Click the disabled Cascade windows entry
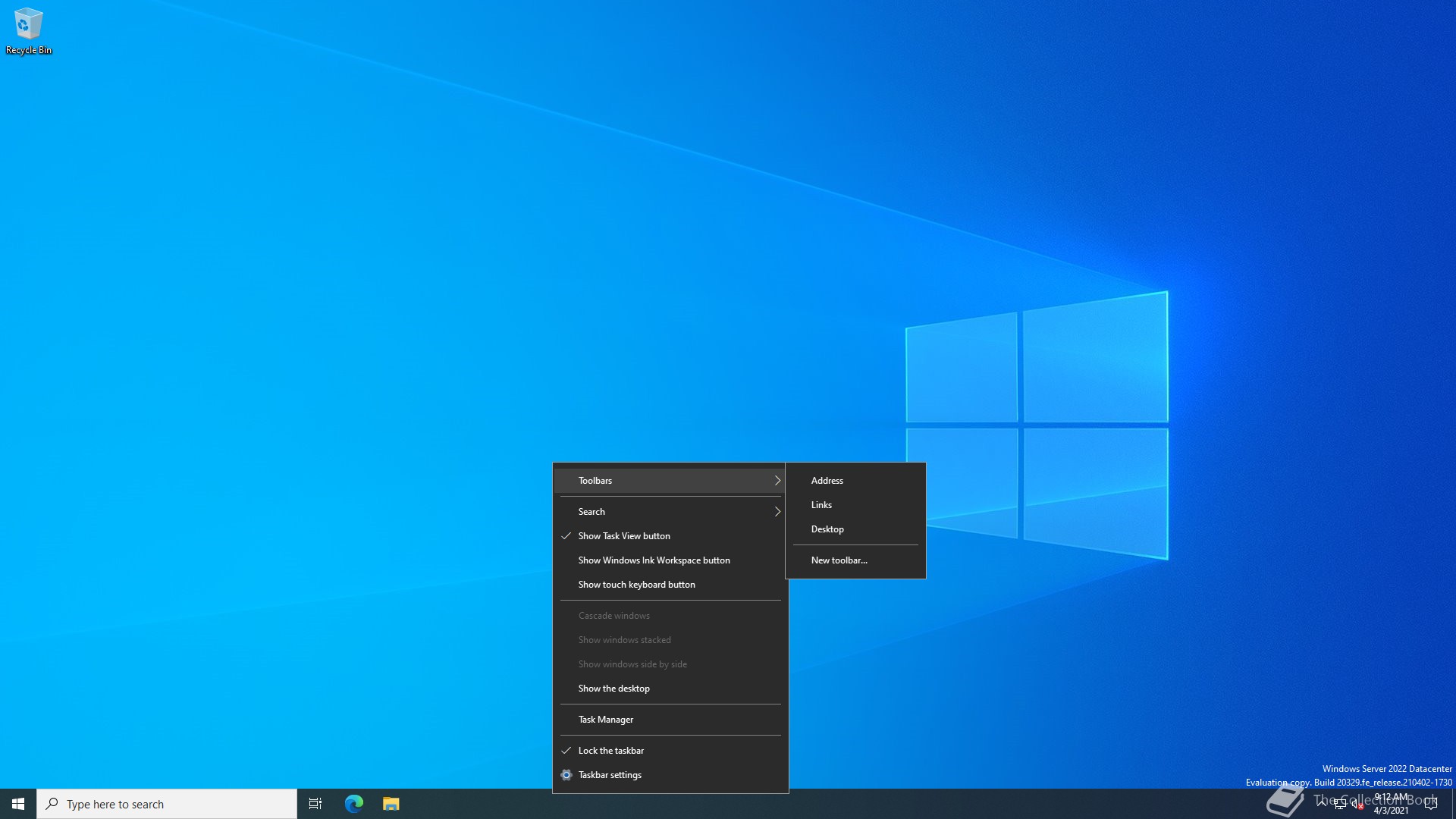Viewport: 1456px width, 819px height. point(670,616)
